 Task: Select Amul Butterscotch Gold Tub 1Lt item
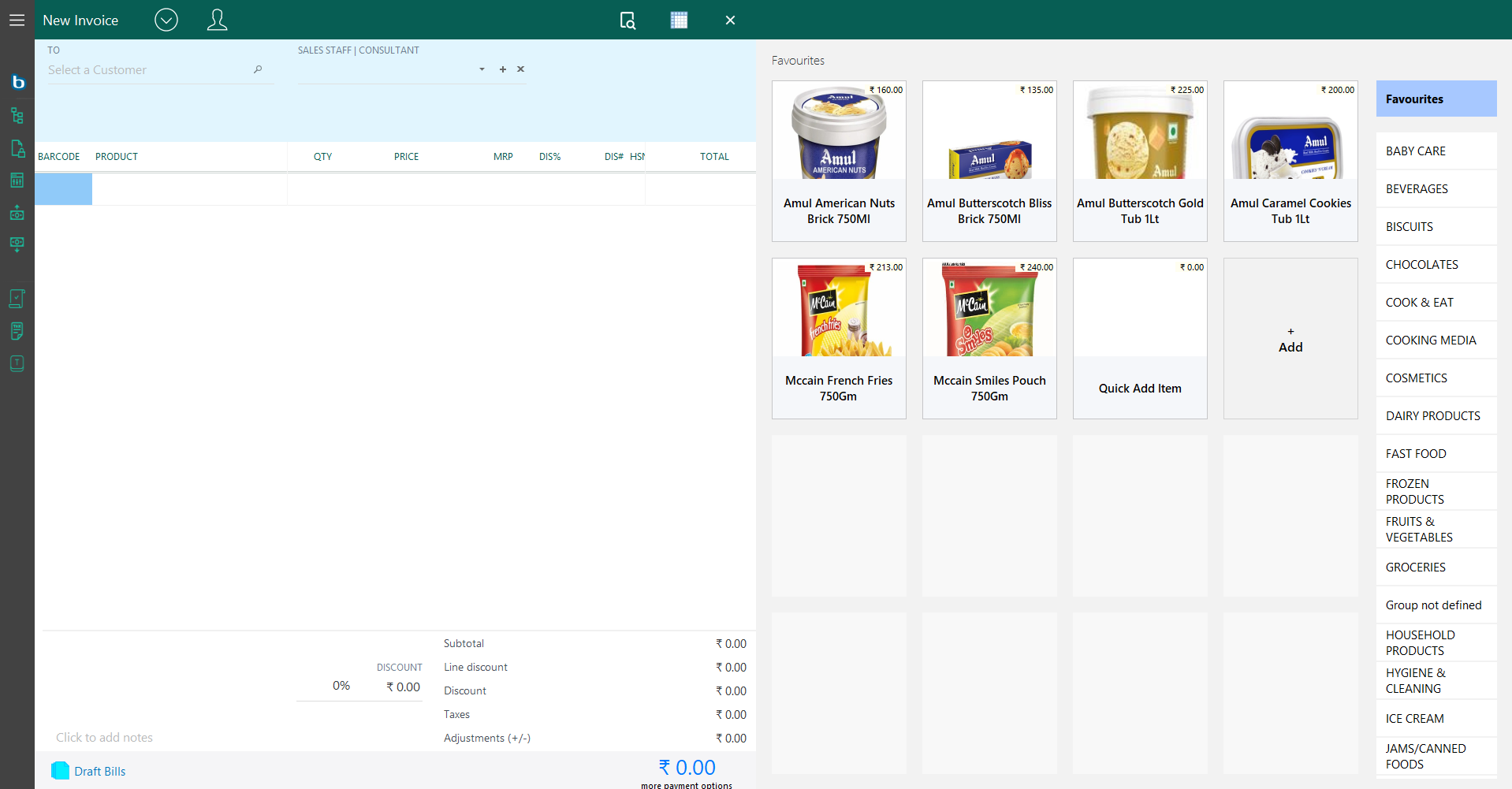[x=1140, y=161]
